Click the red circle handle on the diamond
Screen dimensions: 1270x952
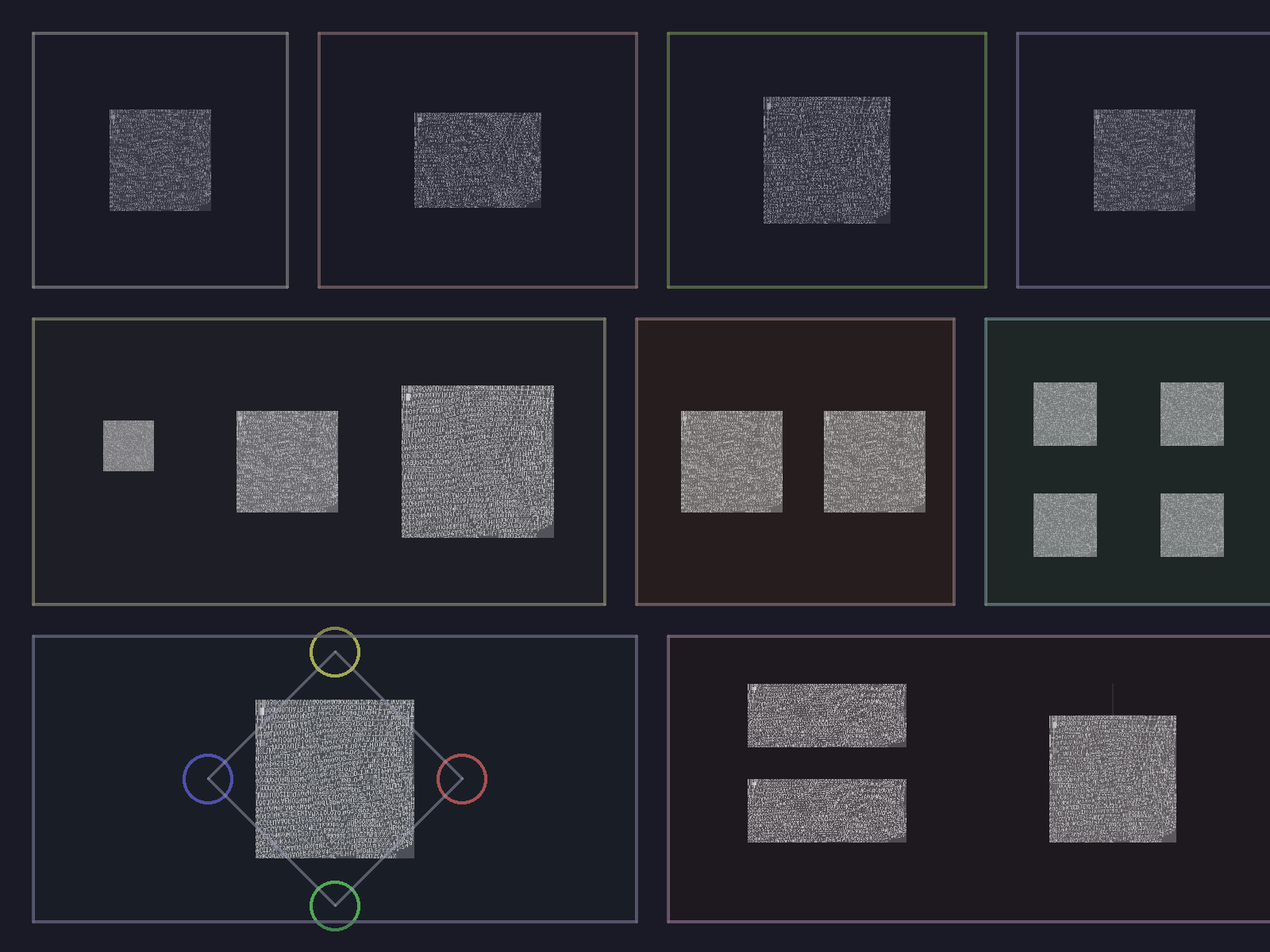click(x=462, y=779)
